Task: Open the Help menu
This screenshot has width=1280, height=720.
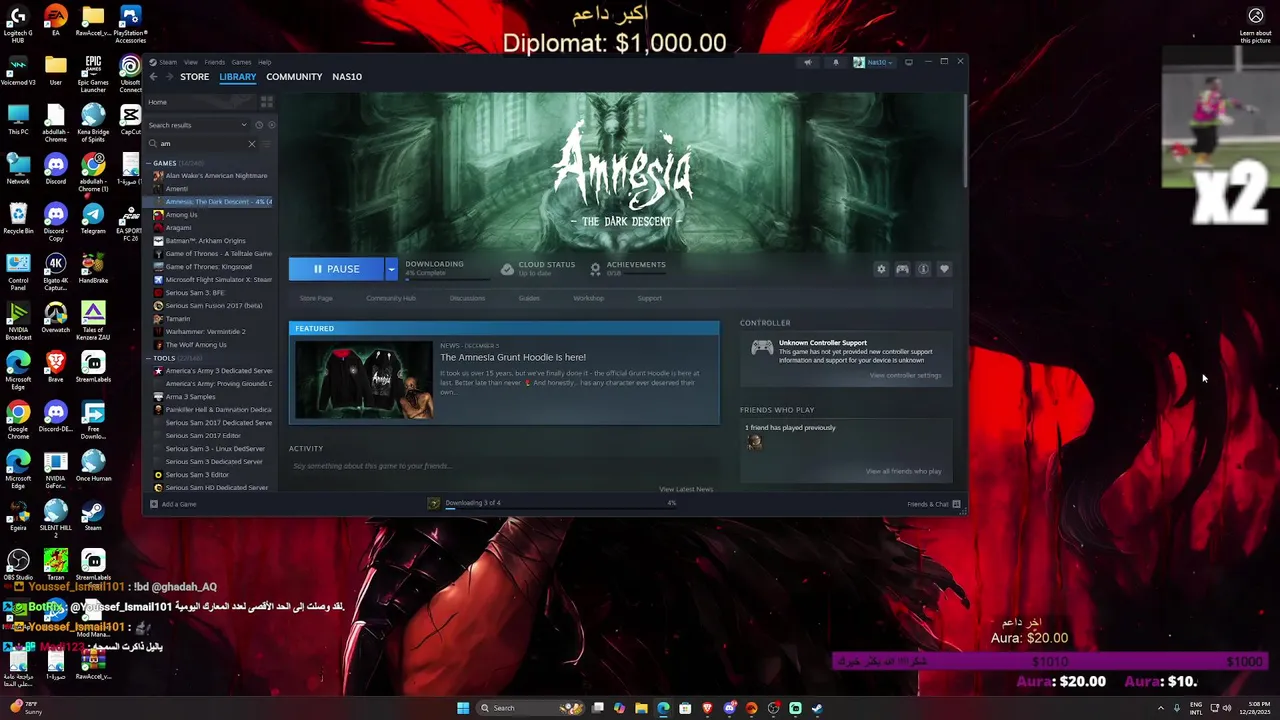Action: coord(265,62)
